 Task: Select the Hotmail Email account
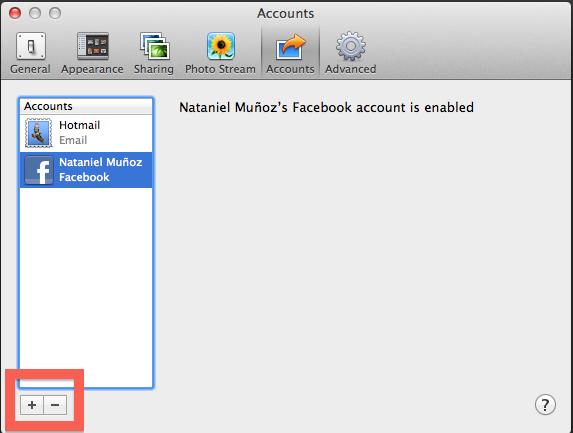pyautogui.click(x=86, y=133)
